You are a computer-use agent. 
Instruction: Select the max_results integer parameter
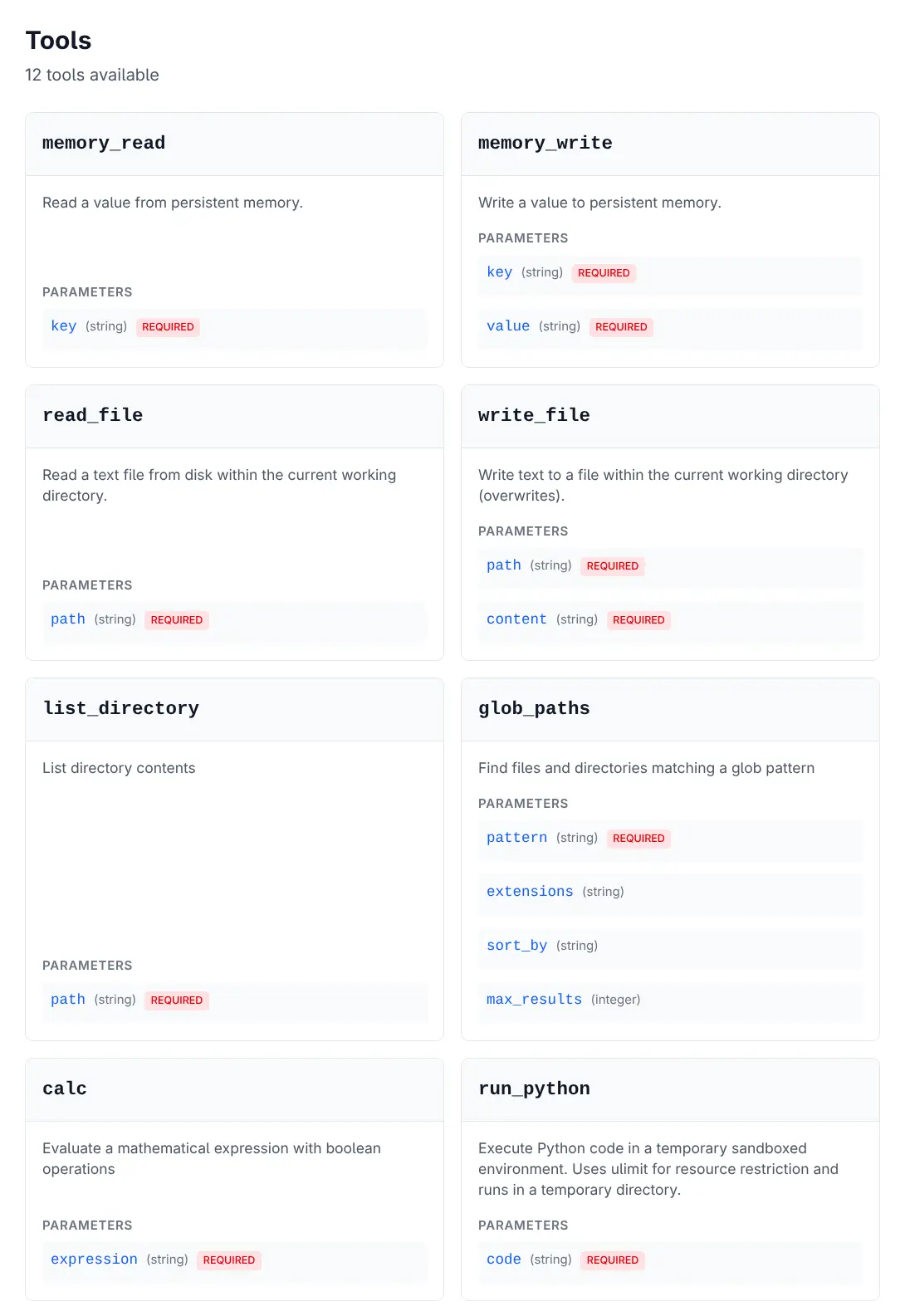[534, 1000]
